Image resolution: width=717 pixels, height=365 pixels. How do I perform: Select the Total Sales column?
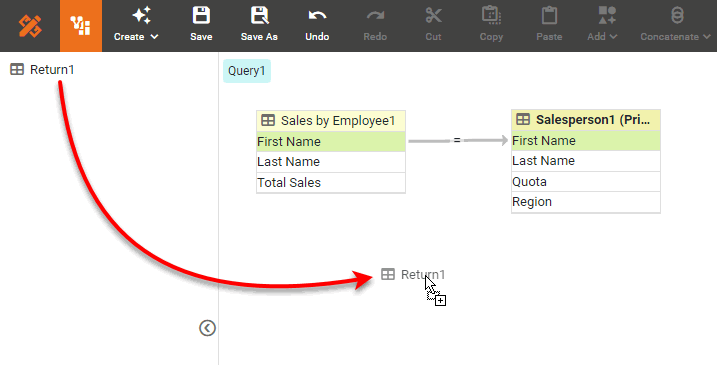pos(331,182)
